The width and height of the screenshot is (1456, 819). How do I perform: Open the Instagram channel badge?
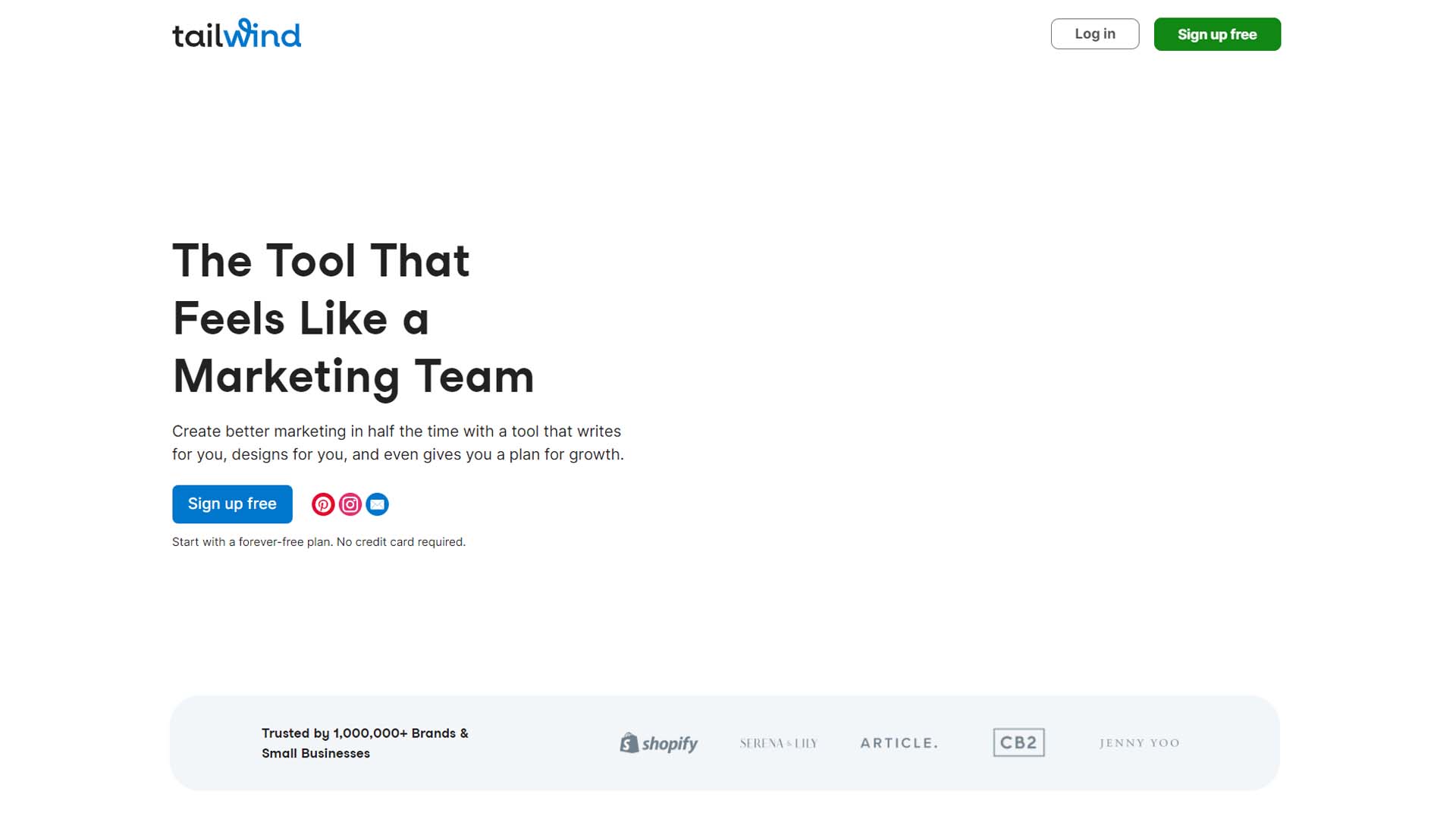tap(350, 504)
